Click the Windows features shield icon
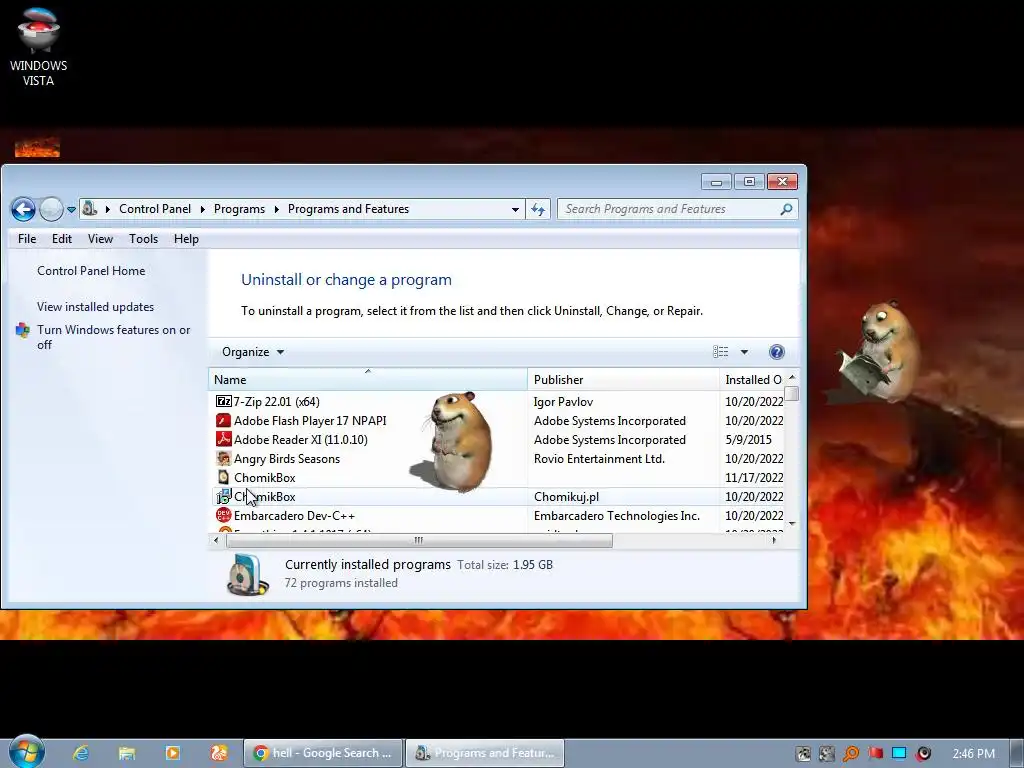Viewport: 1024px width, 768px height. 23,330
